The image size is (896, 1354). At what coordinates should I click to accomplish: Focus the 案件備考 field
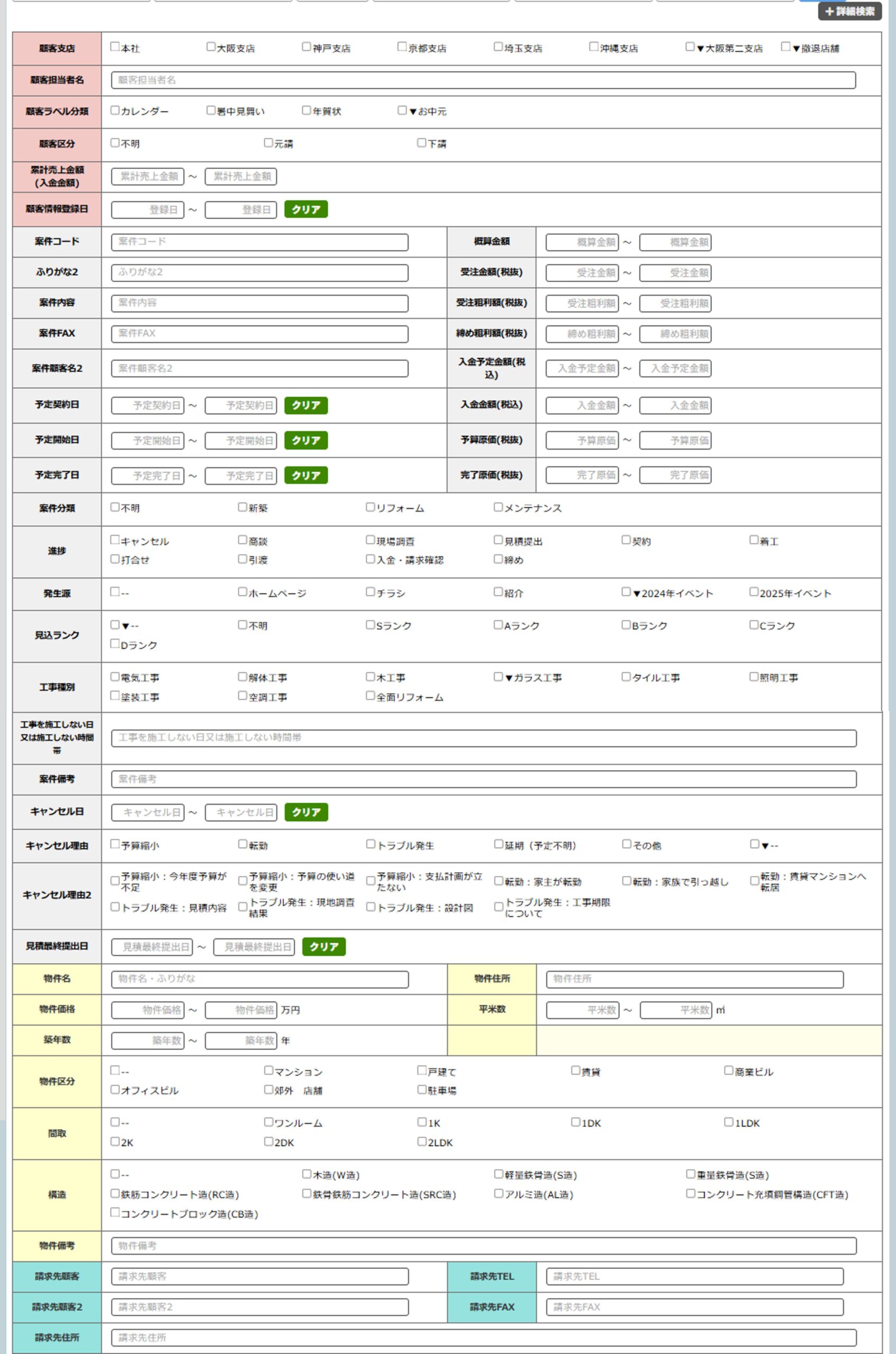coord(484,780)
